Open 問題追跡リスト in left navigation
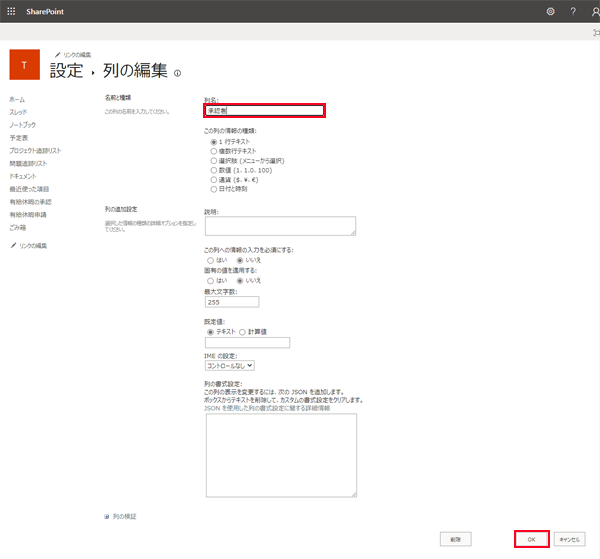The height and width of the screenshot is (559, 600). pos(28,163)
